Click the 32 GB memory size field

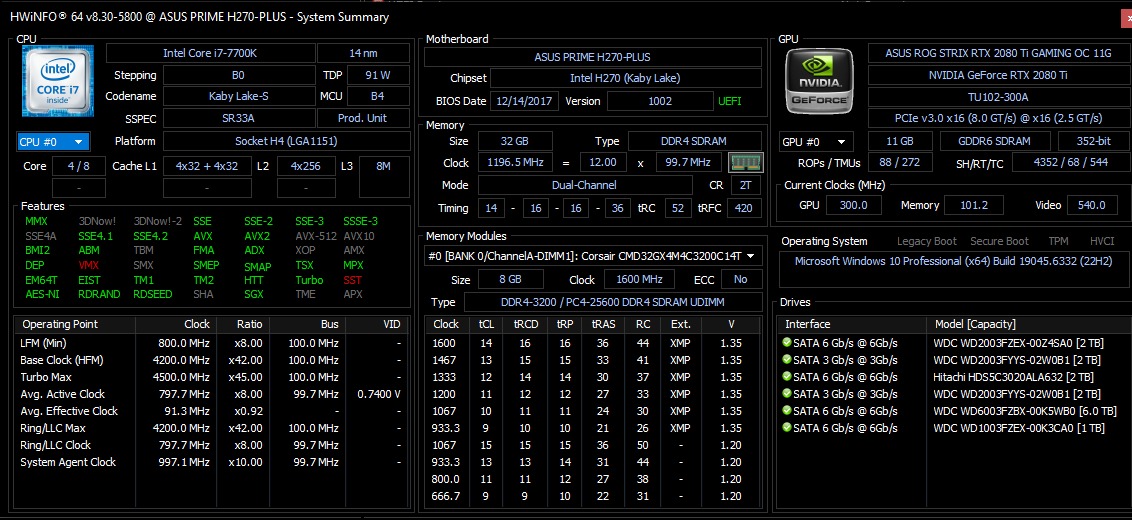point(515,141)
